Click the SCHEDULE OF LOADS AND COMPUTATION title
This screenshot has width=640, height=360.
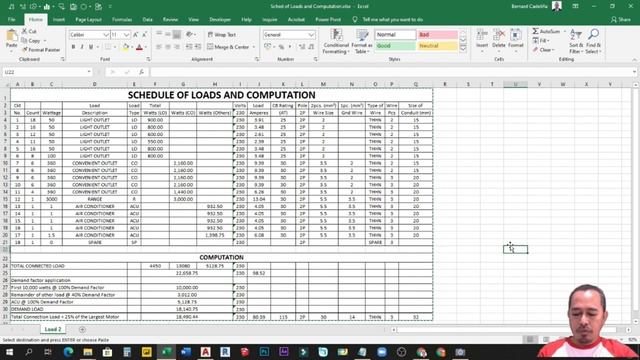(222, 95)
